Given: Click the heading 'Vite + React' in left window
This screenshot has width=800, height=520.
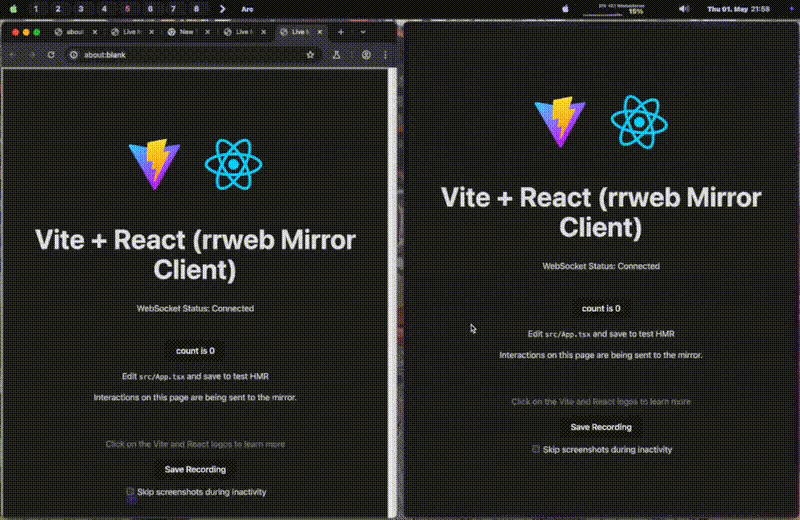Looking at the screenshot, I should 195,254.
